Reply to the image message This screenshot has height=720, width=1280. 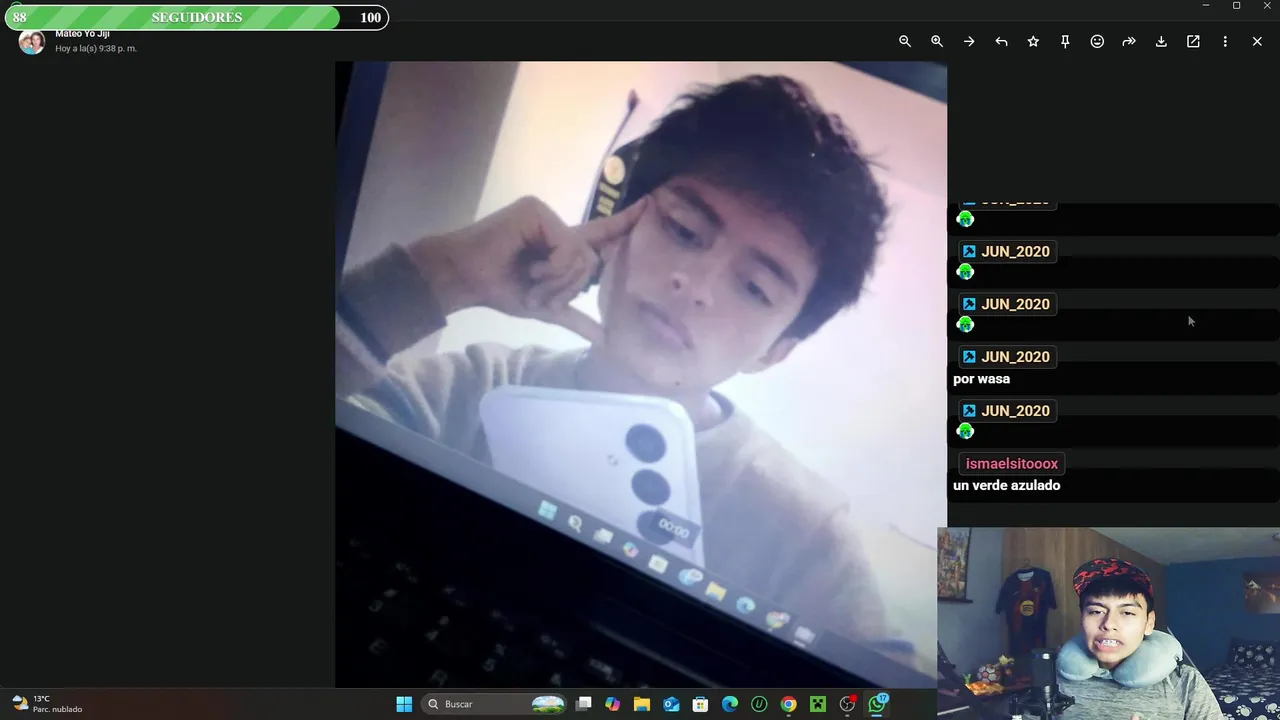point(1001,41)
